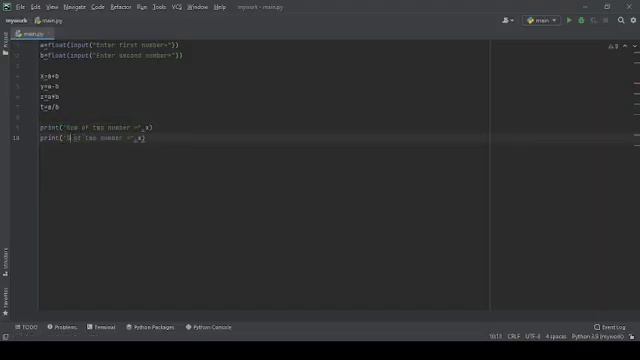Start debugging with the green bug icon

point(581,20)
